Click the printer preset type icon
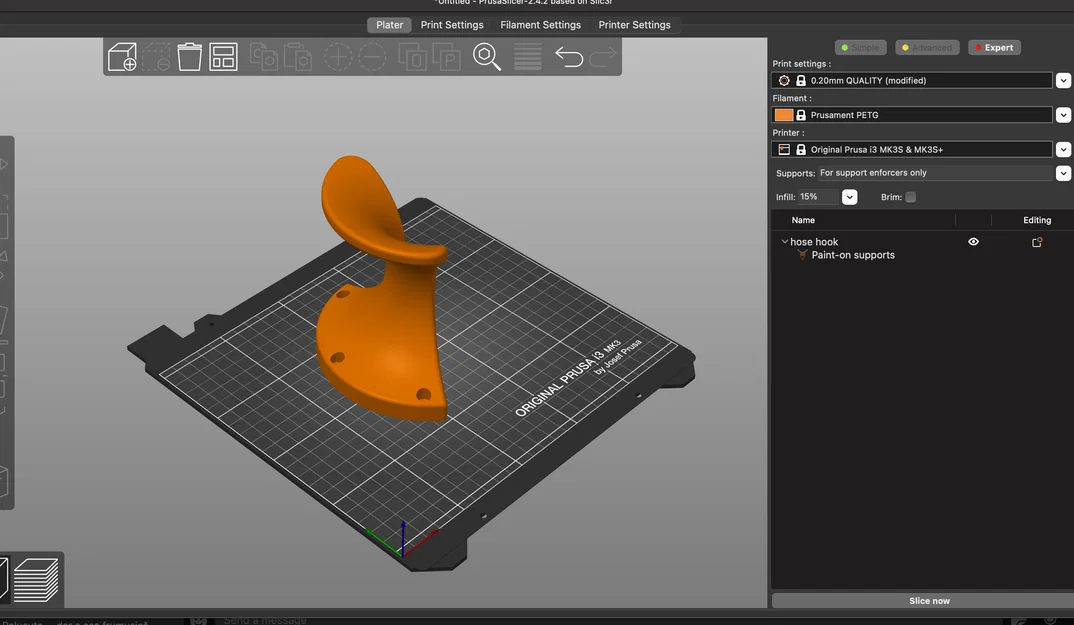 pos(784,149)
